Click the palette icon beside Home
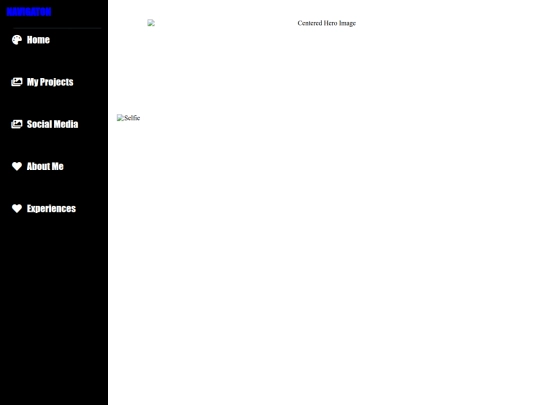The image size is (540, 405). click(x=17, y=40)
